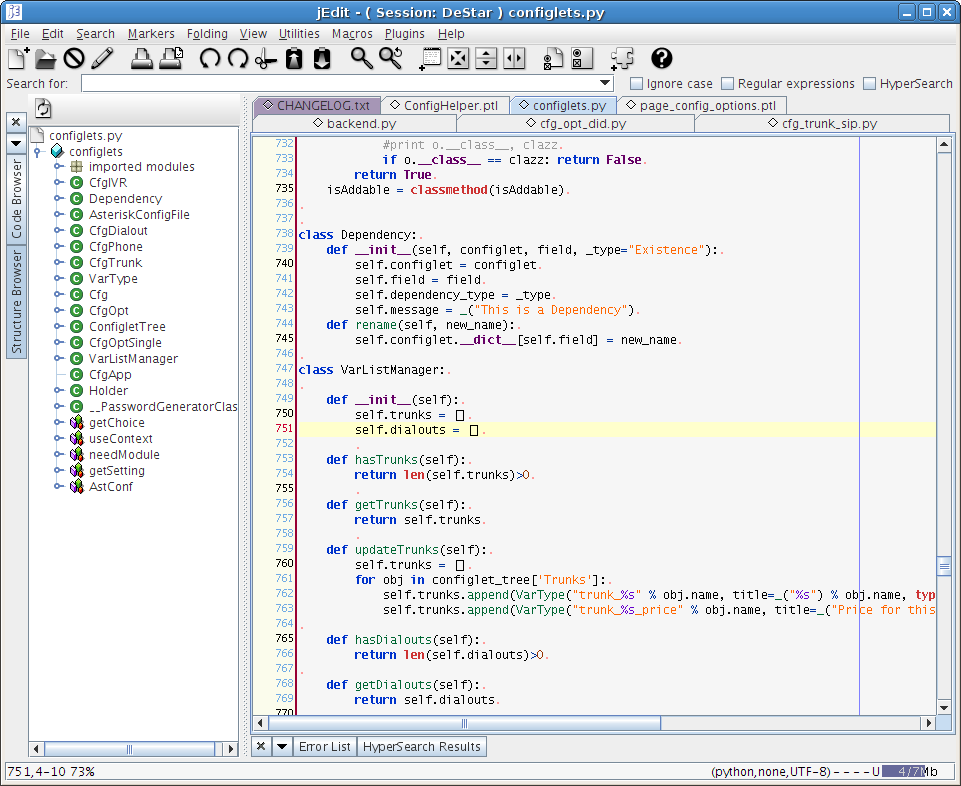Open new view window icon
961x786 pixels.
(x=430, y=59)
